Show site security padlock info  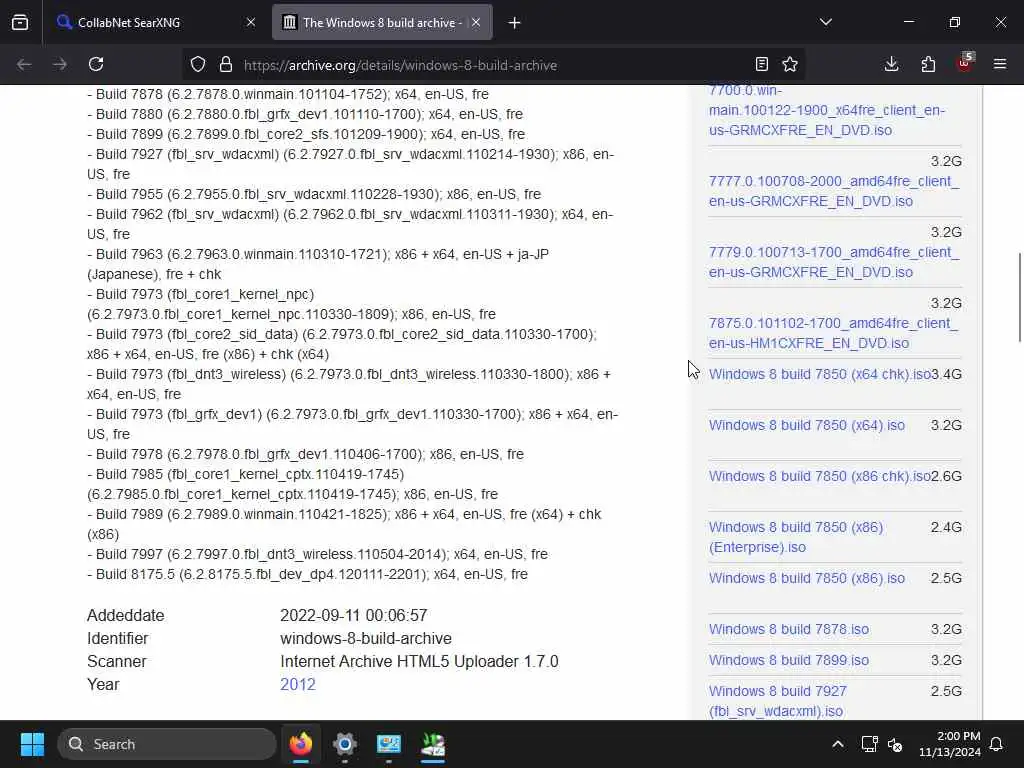[226, 65]
